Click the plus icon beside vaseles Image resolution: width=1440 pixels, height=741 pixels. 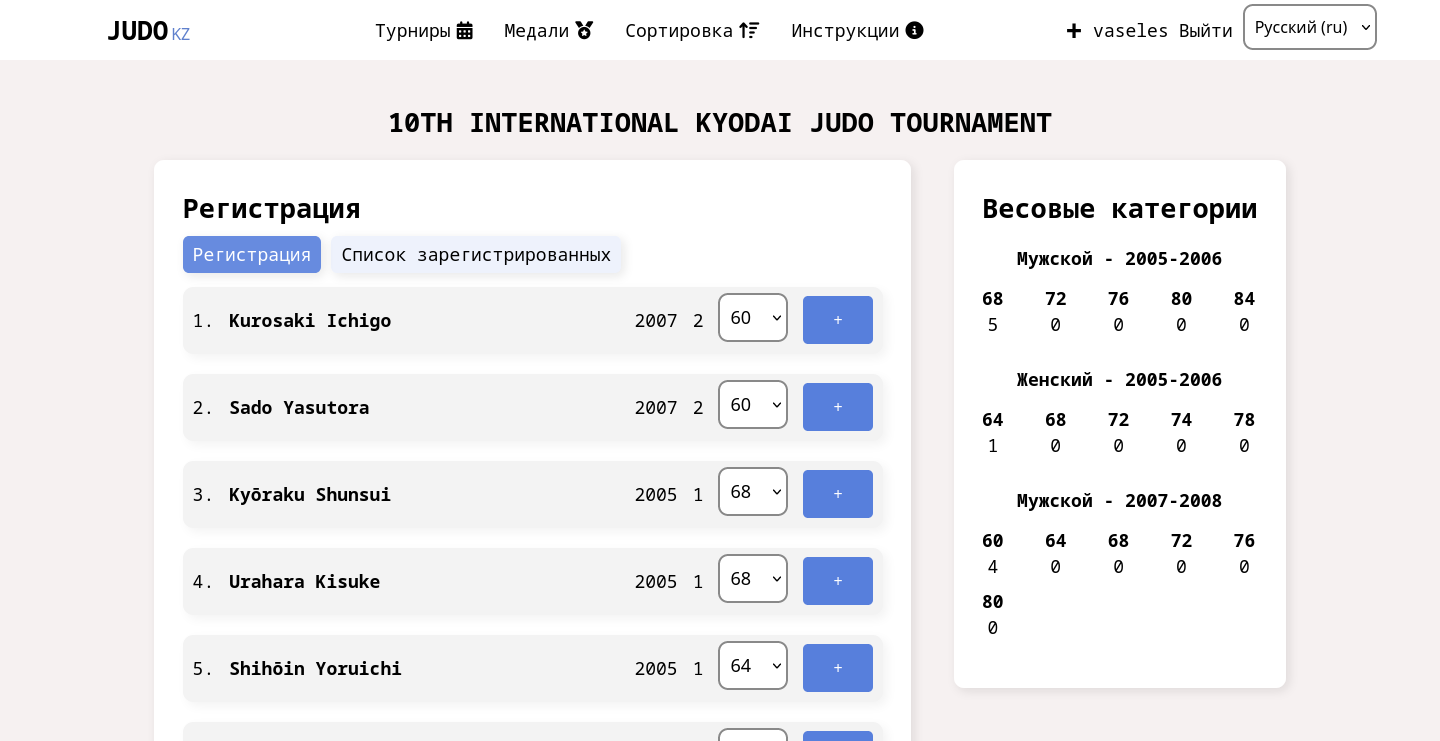tap(1073, 30)
